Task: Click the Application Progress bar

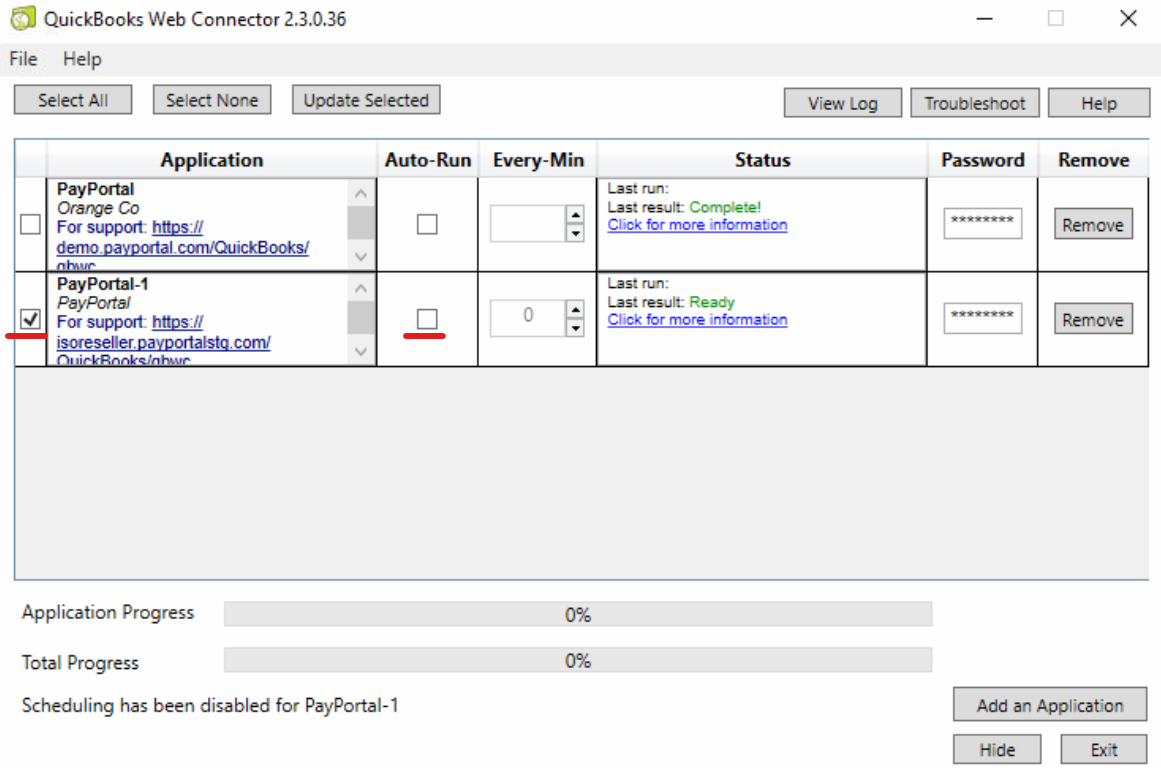Action: click(x=578, y=614)
